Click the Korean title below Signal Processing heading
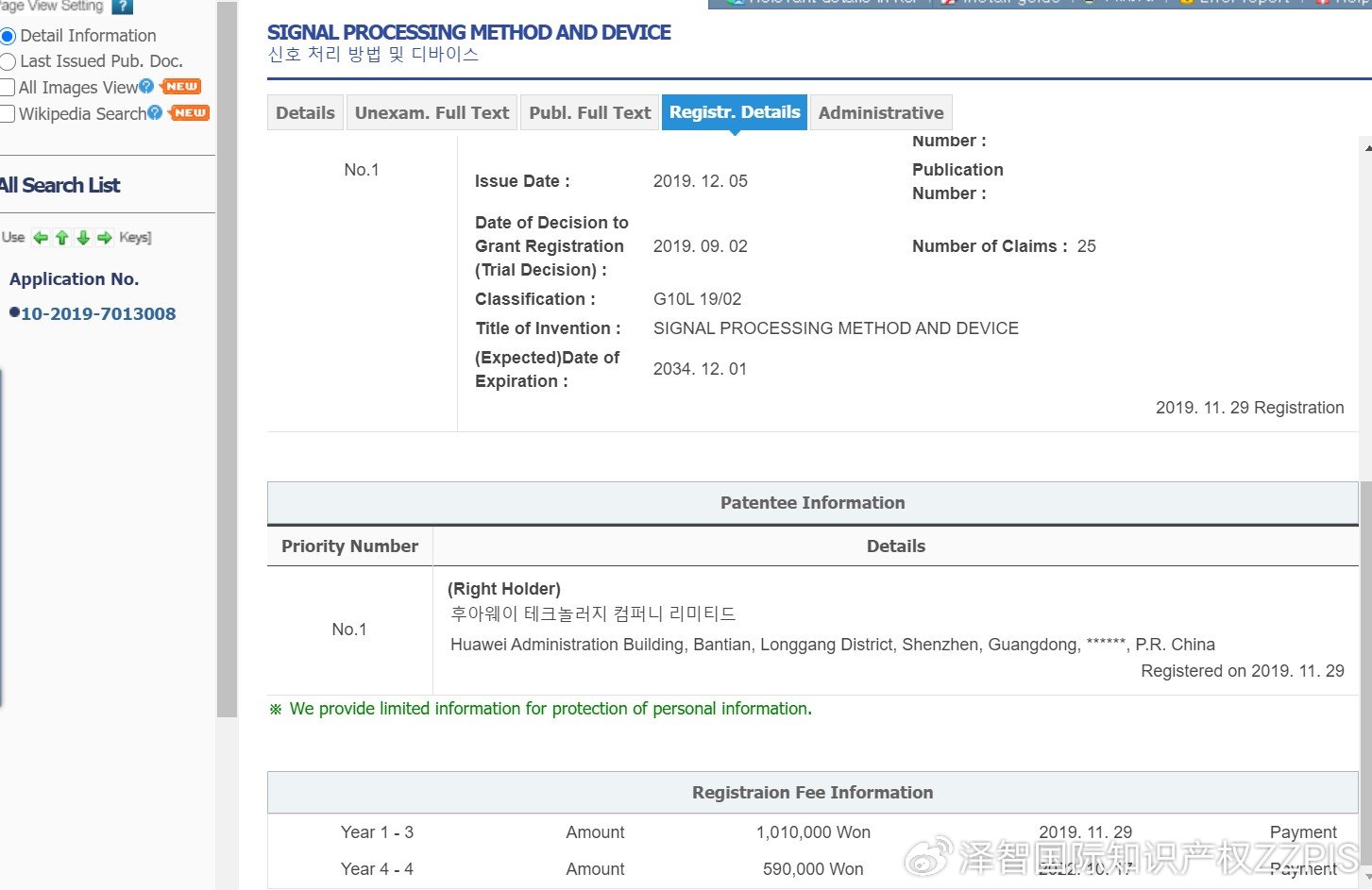1372x890 pixels. pos(373,55)
